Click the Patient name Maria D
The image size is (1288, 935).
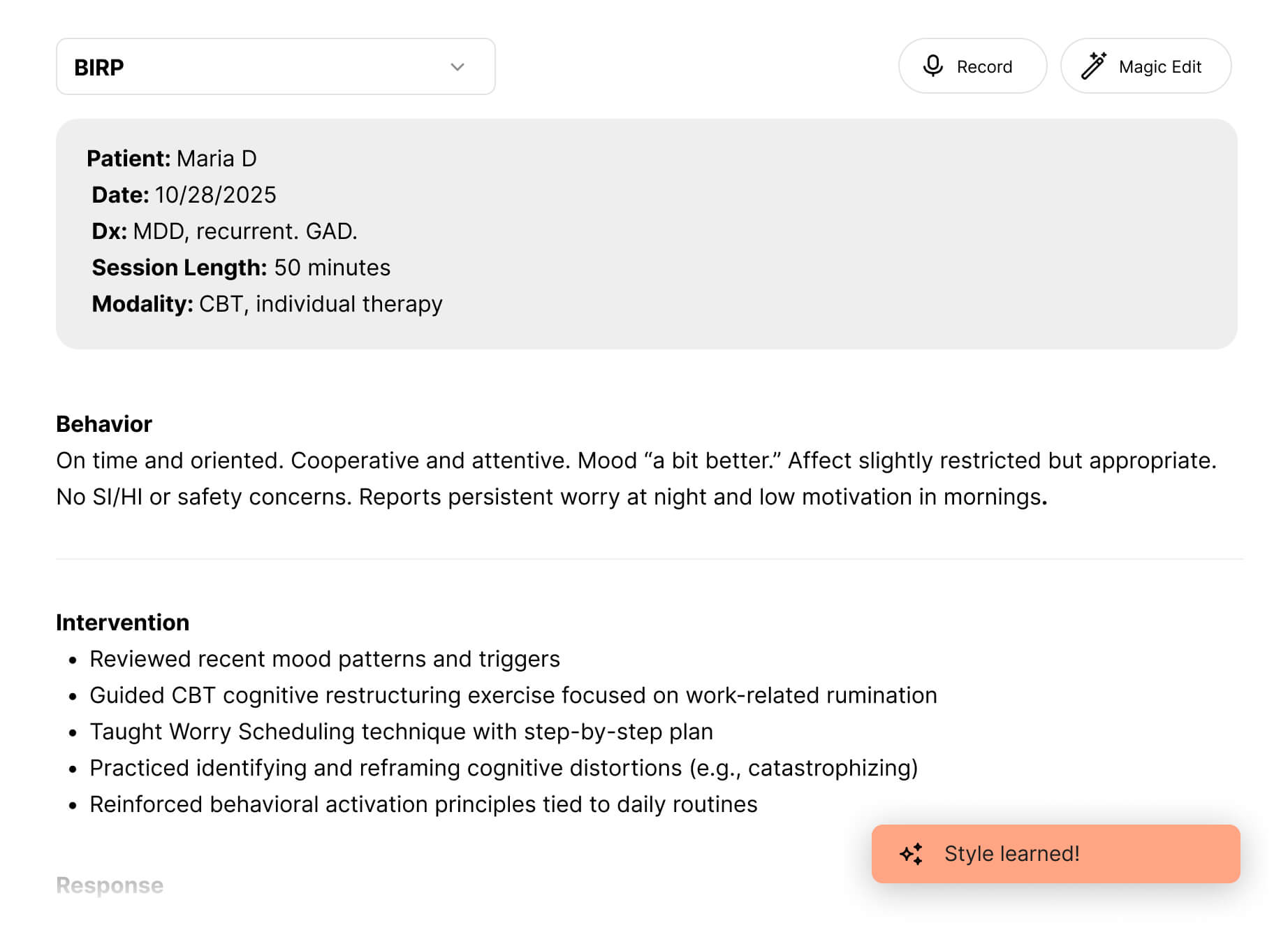[217, 159]
